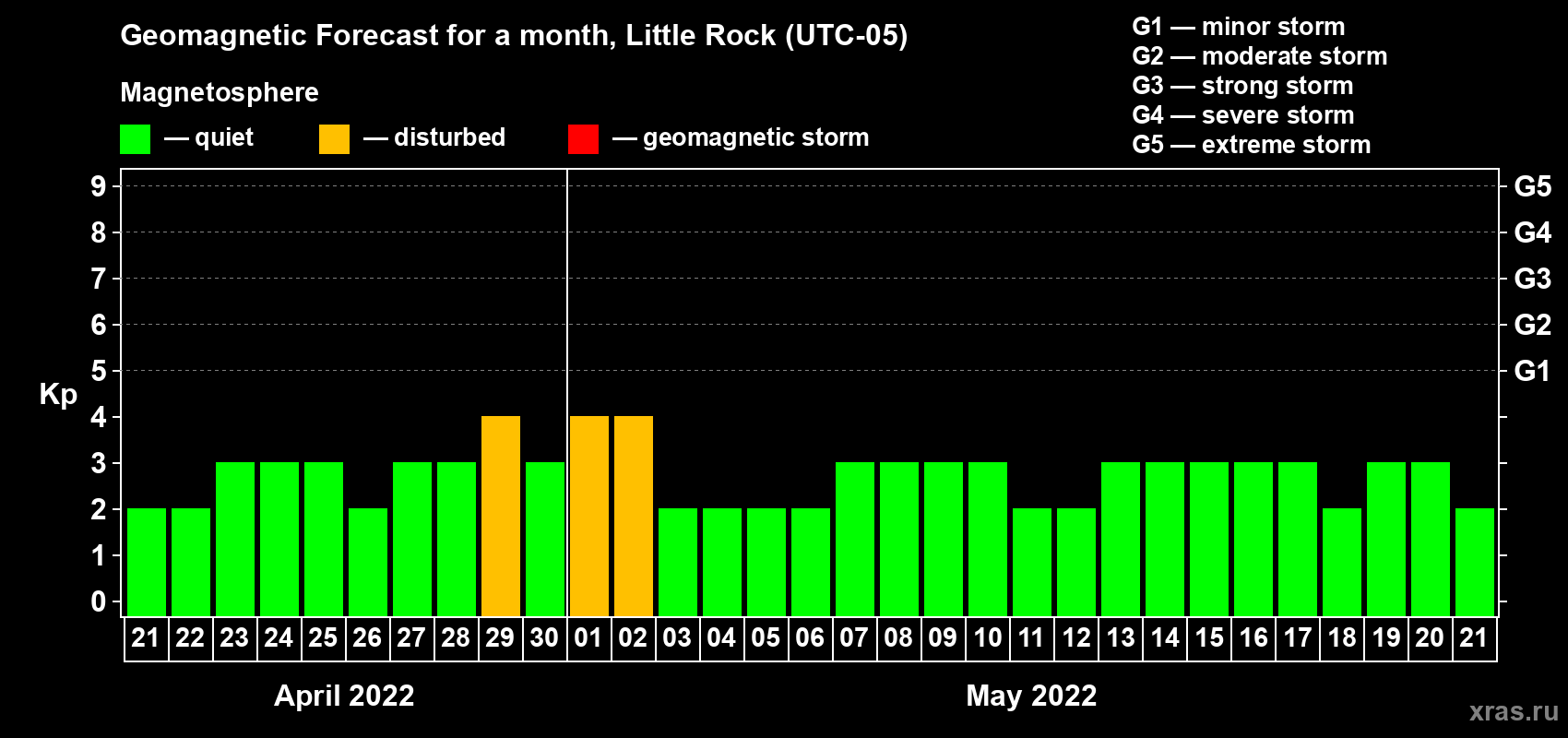Click the date label 10 in May

tap(988, 637)
